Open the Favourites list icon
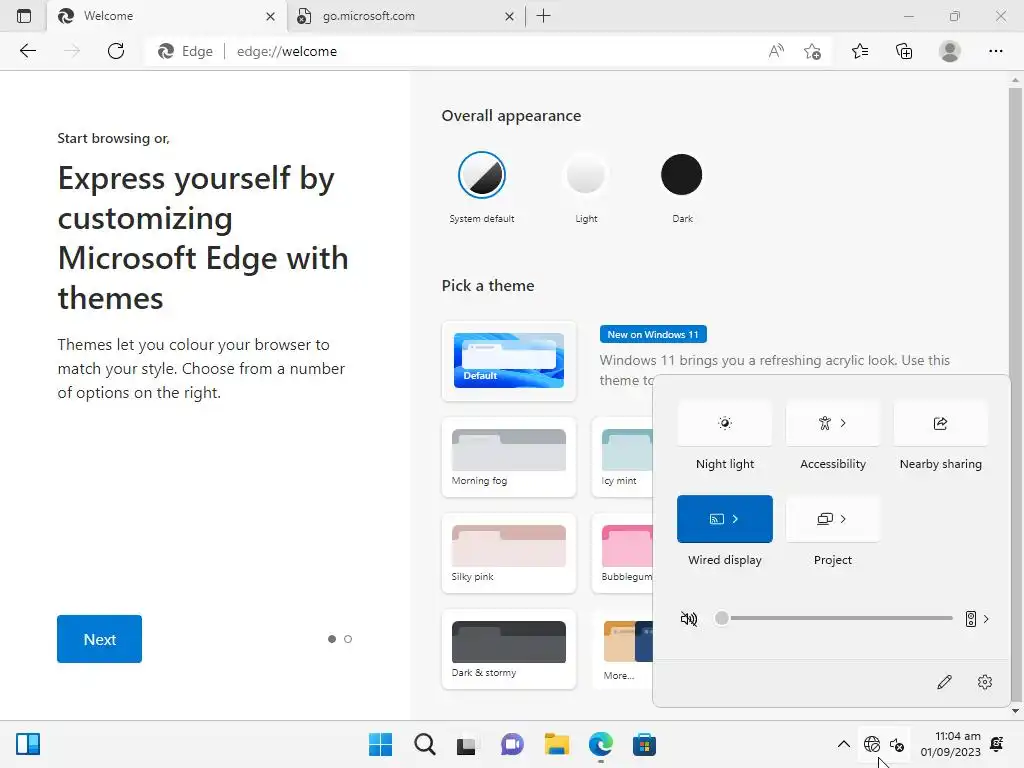This screenshot has height=768, width=1024. click(x=860, y=51)
